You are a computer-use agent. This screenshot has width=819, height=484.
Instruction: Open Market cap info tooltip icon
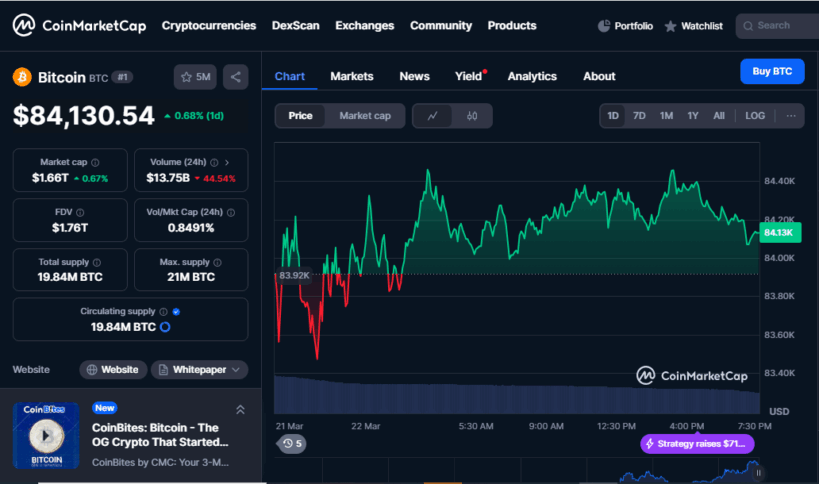pyautogui.click(x=95, y=162)
